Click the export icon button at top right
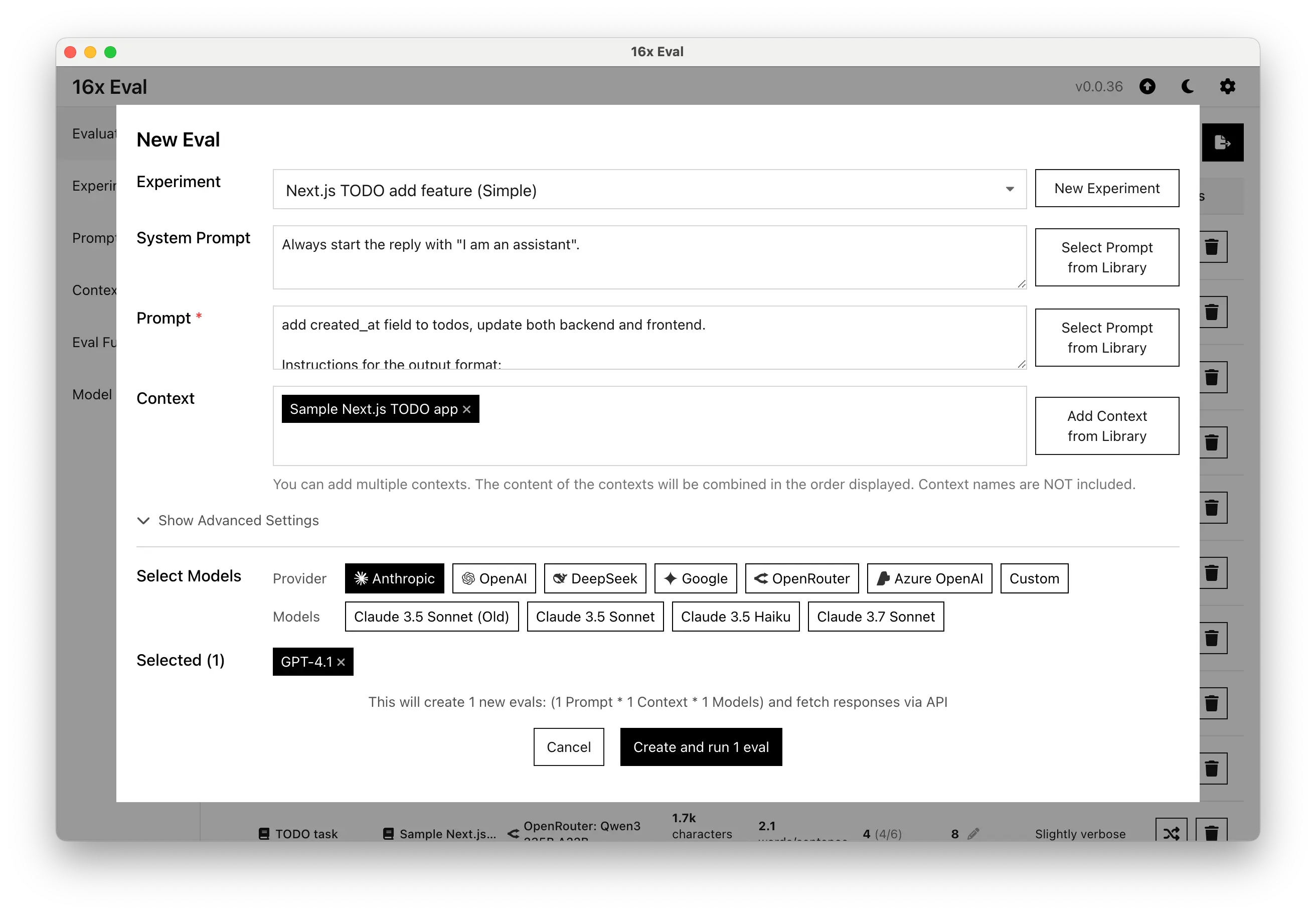This screenshot has height=915, width=1316. tap(1222, 142)
